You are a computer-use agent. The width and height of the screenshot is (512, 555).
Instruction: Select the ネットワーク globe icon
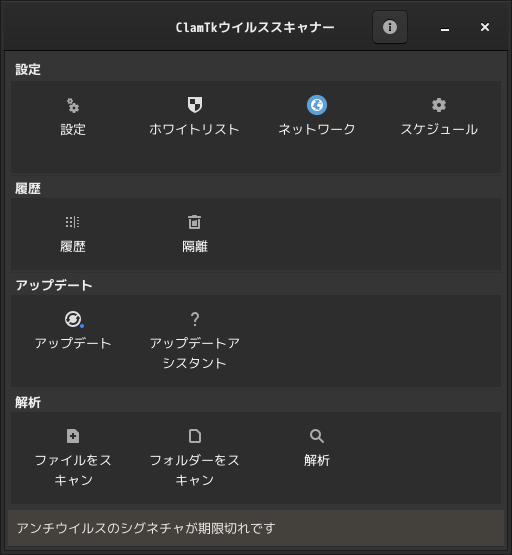click(317, 105)
